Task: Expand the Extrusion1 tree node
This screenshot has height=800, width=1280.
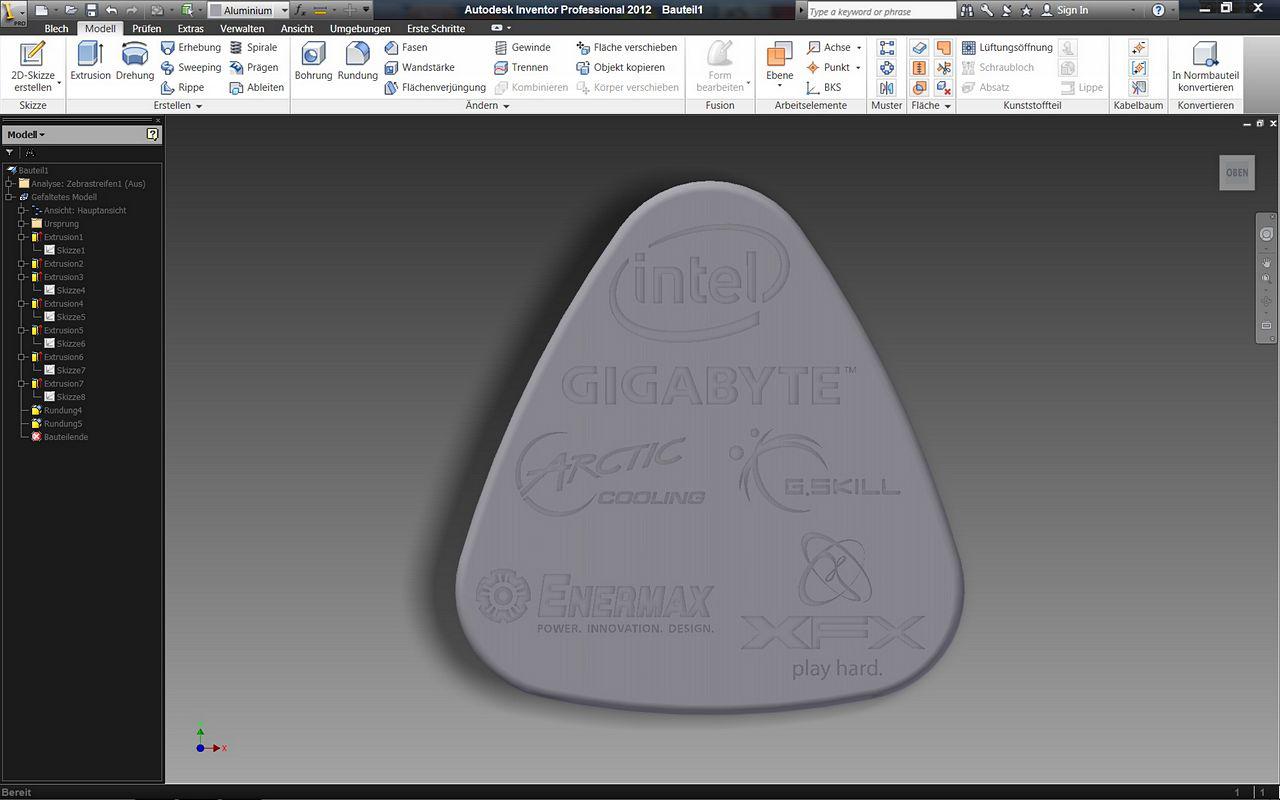Action: click(x=22, y=237)
